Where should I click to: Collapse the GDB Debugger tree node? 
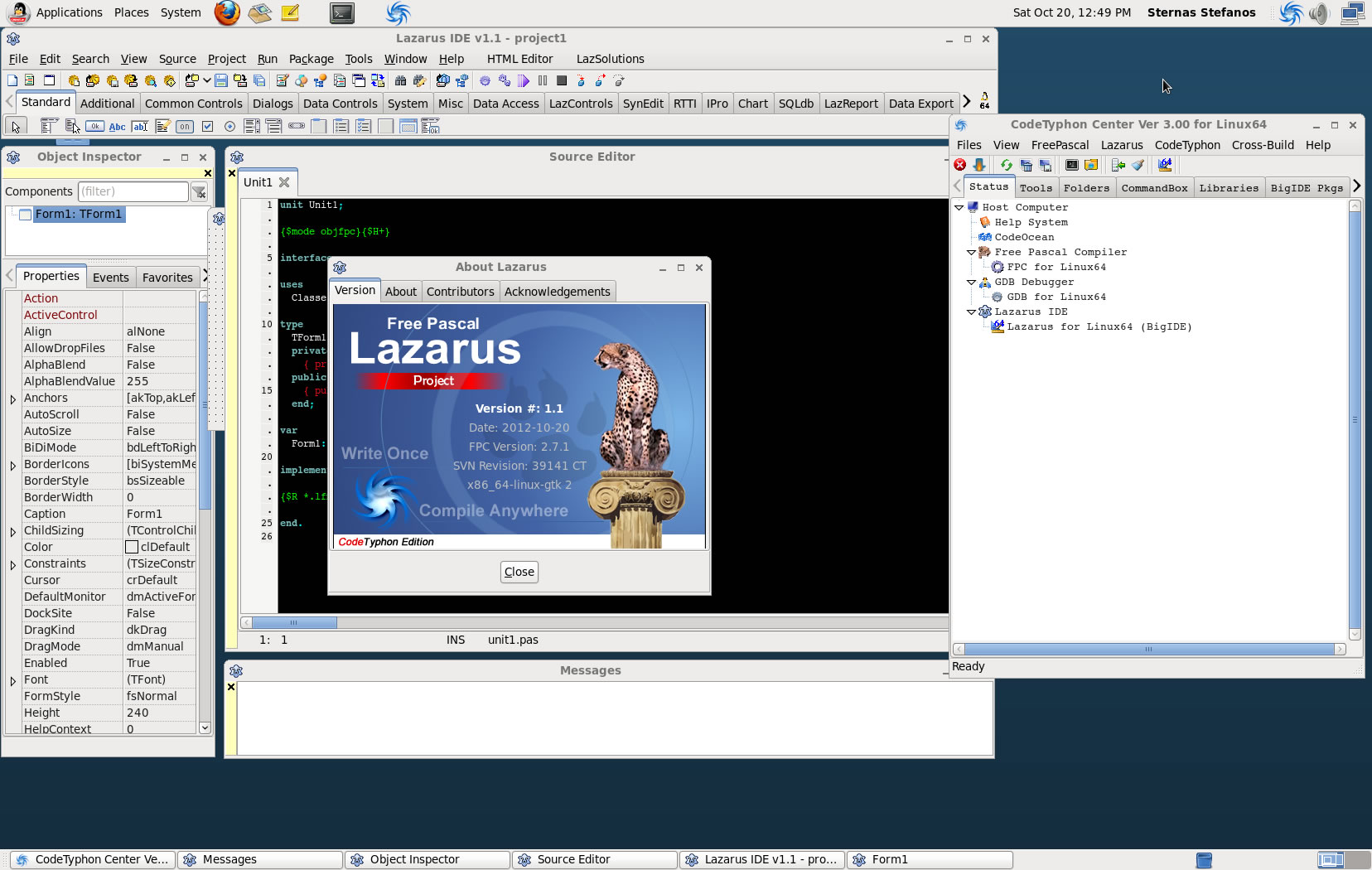coord(972,282)
